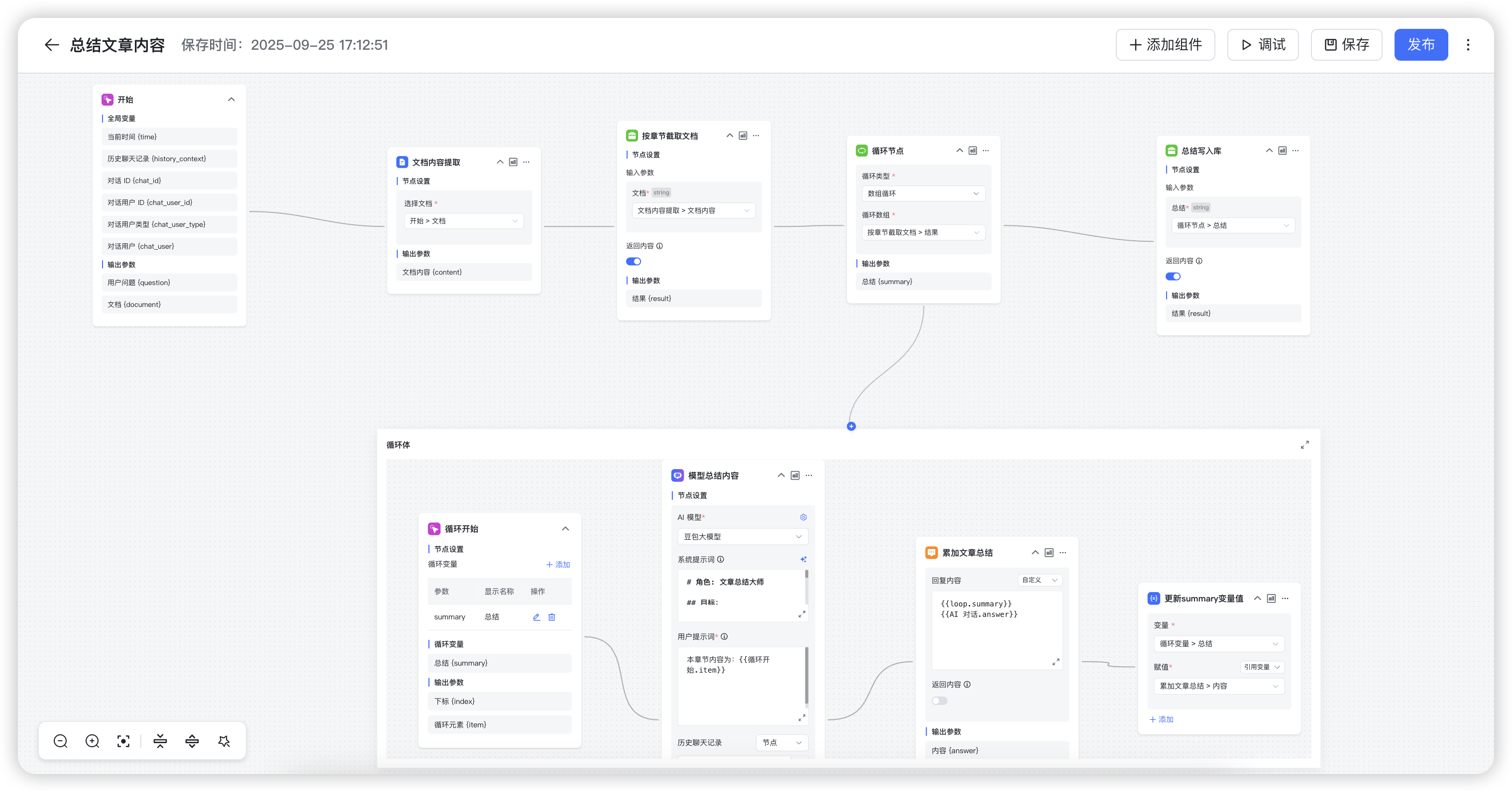Open the 文档内容提取 node options menu
This screenshot has width=1512, height=792.
pyautogui.click(x=527, y=163)
